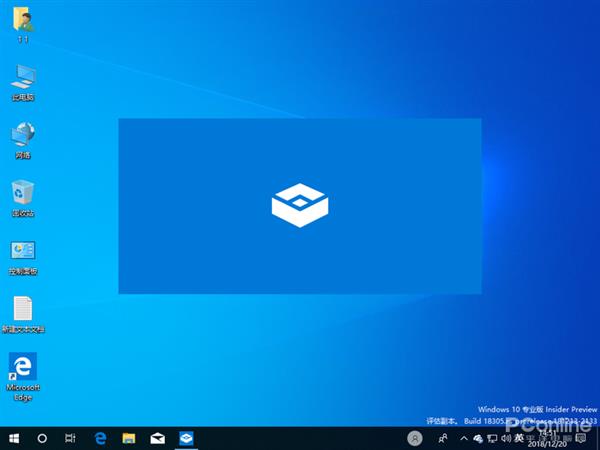Viewport: 600px width, 450px height.
Task: Switch input language via 英 indicator
Action: [519, 438]
